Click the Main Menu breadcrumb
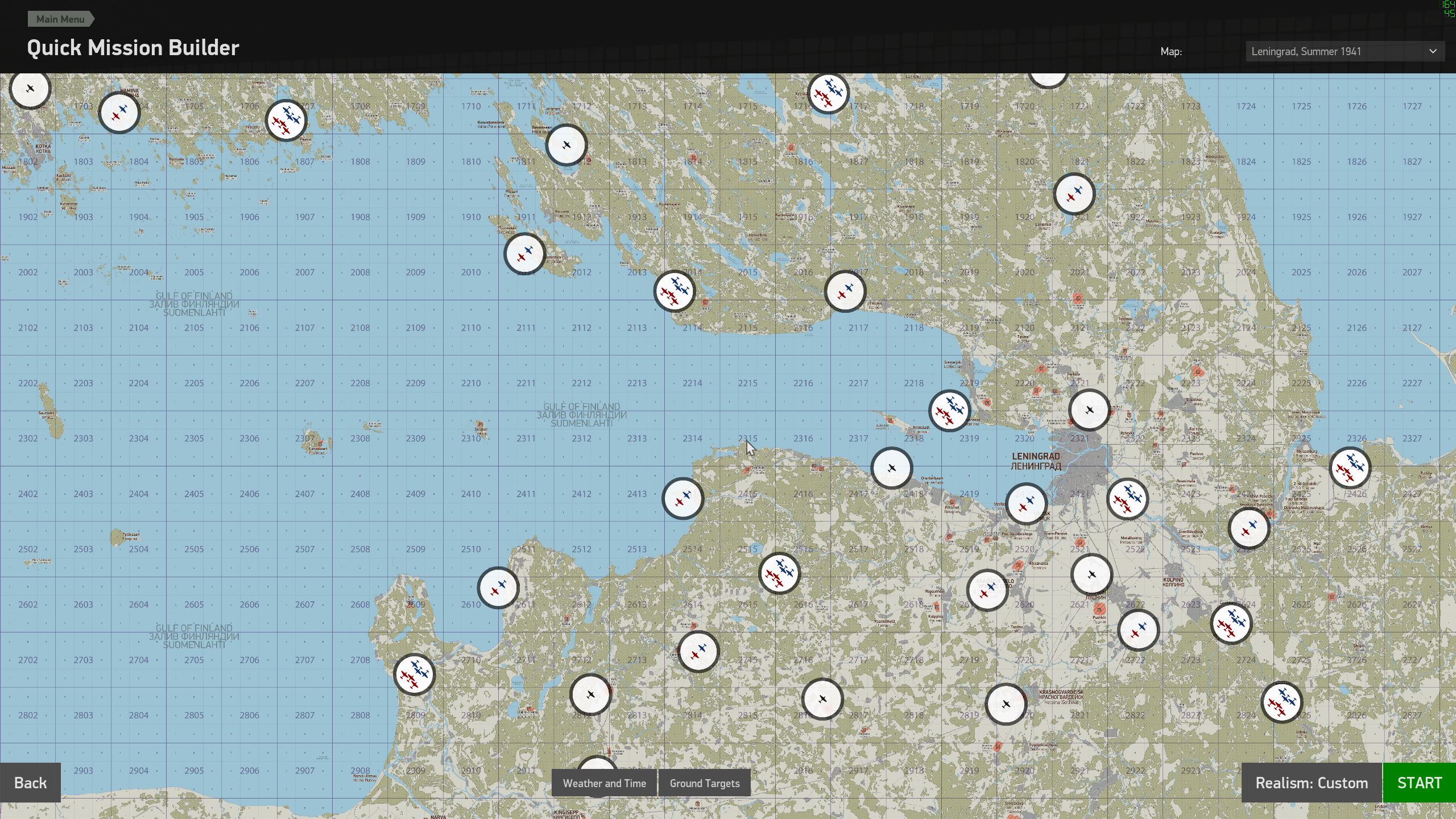Viewport: 1456px width, 819px height. point(60,19)
